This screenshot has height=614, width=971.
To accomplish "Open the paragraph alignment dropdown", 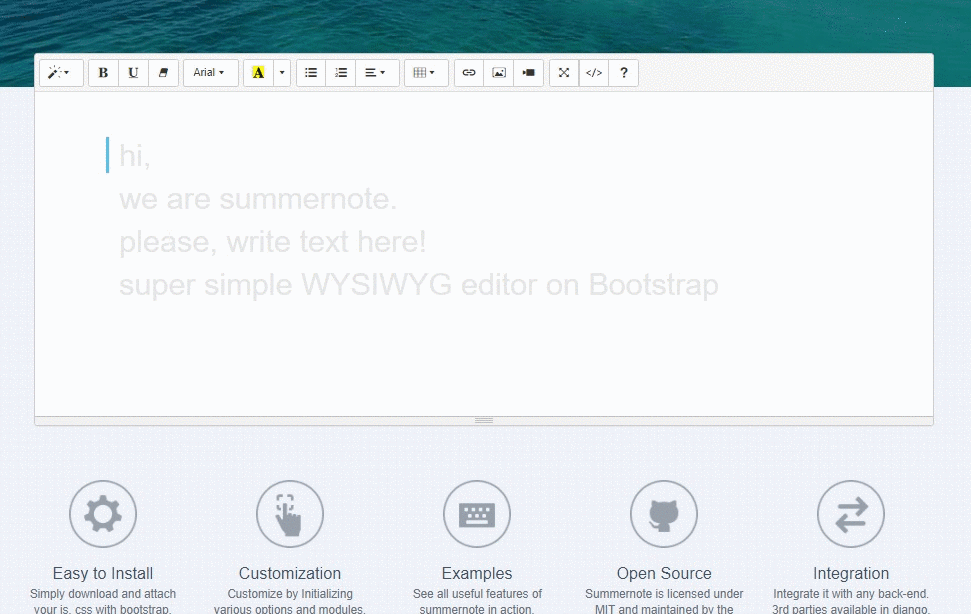I will click(376, 72).
